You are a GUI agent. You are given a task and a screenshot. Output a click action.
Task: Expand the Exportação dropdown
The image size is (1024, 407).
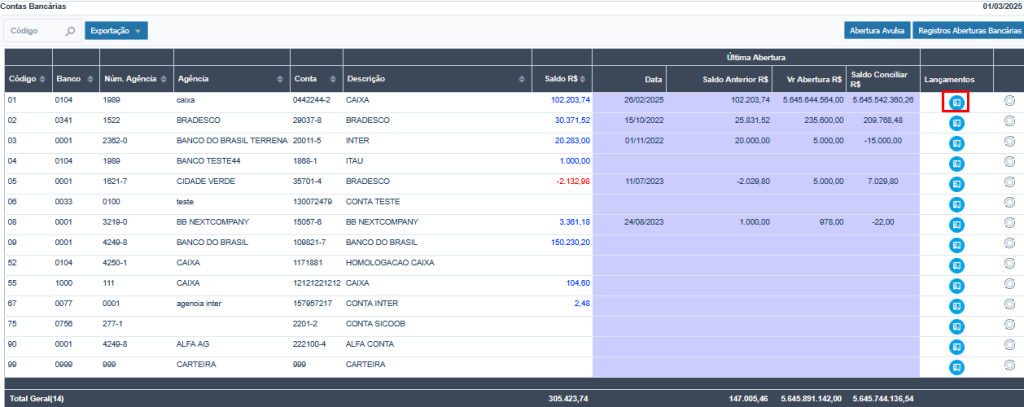pos(116,31)
